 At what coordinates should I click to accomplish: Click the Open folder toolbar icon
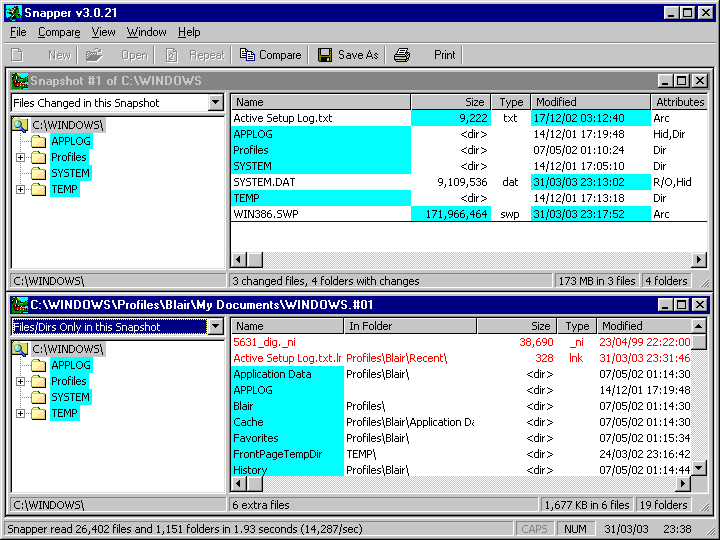94,55
